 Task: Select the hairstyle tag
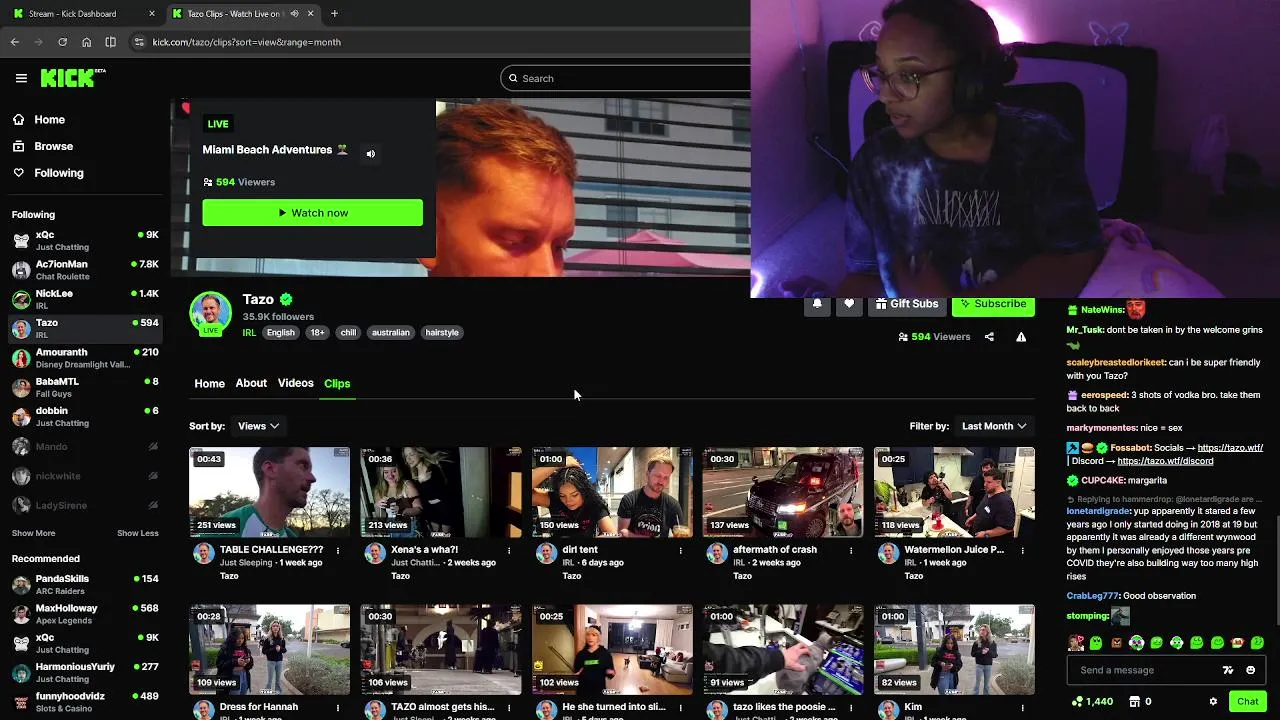[x=442, y=333]
